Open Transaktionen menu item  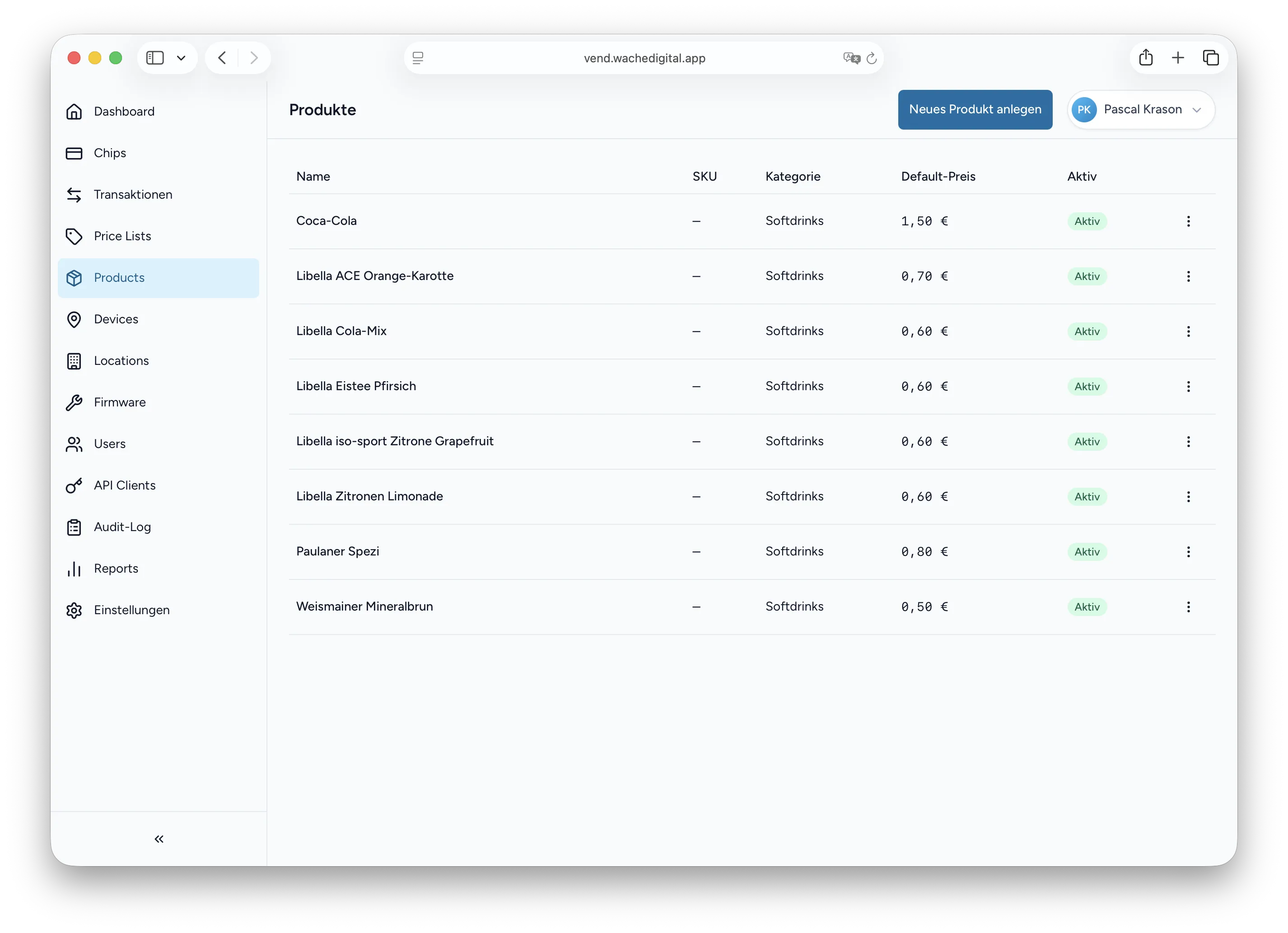point(159,195)
